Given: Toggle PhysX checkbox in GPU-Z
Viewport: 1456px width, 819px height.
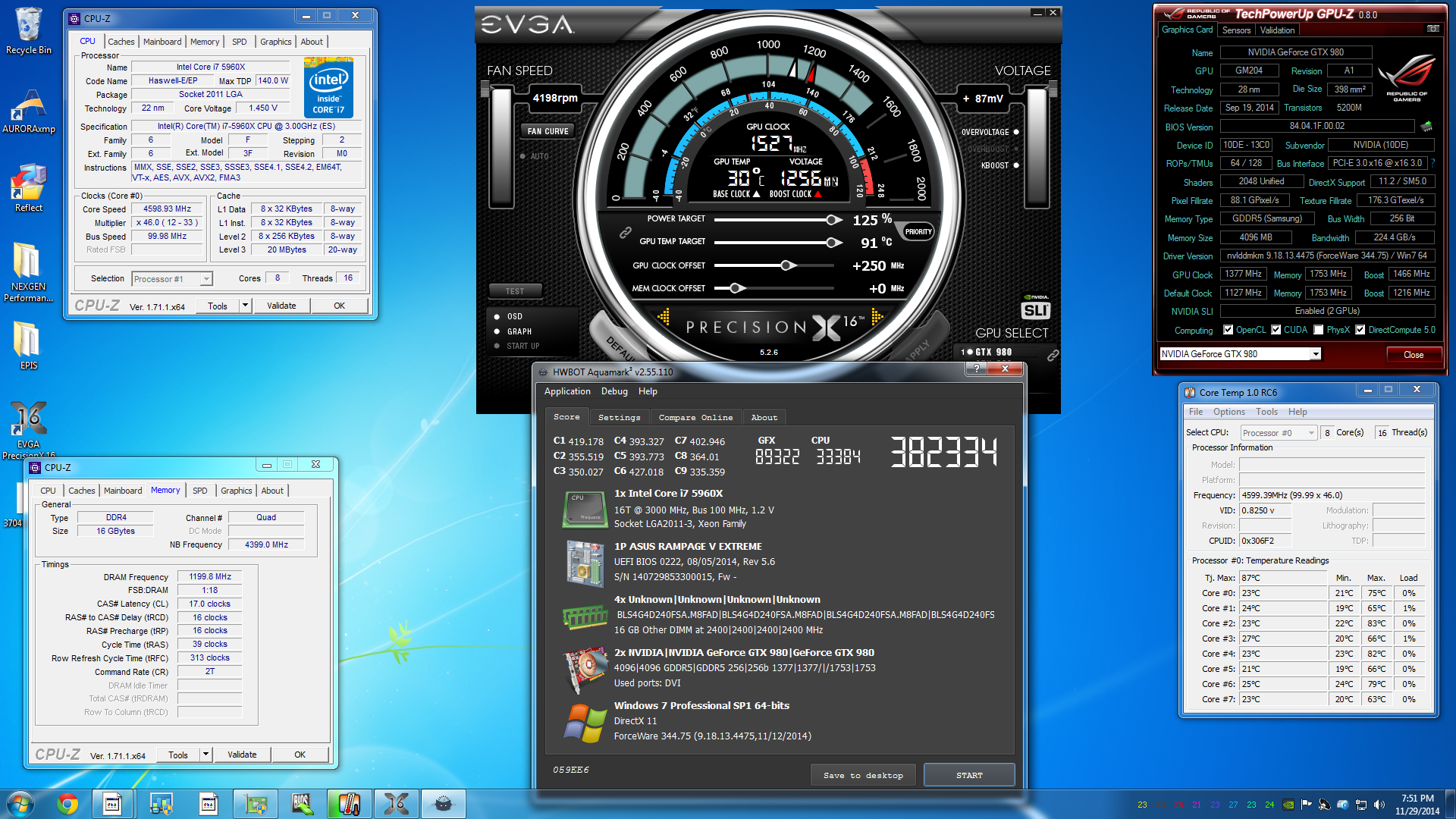Looking at the screenshot, I should tap(1319, 330).
